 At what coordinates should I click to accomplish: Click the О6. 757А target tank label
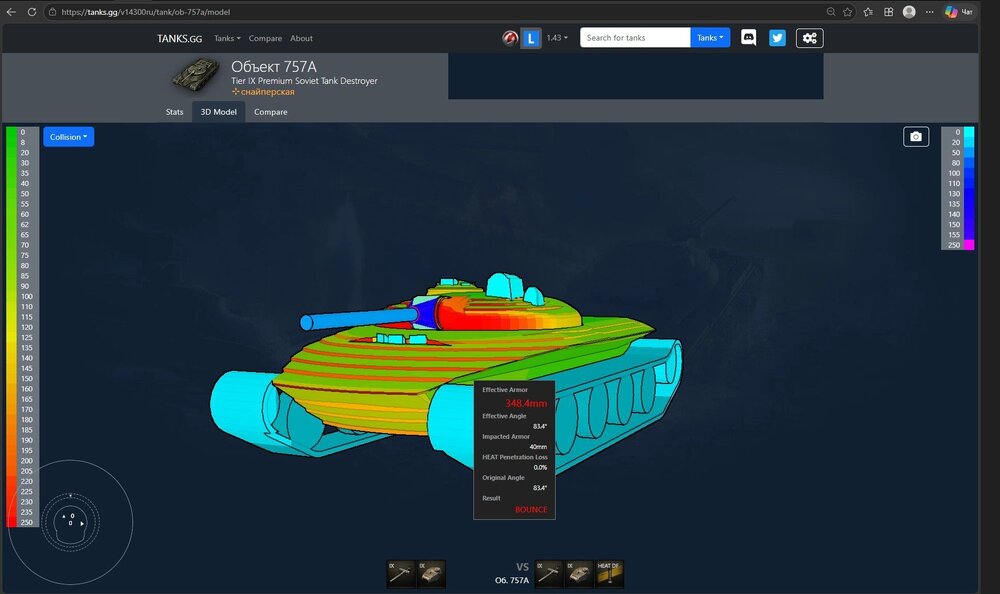[511, 580]
